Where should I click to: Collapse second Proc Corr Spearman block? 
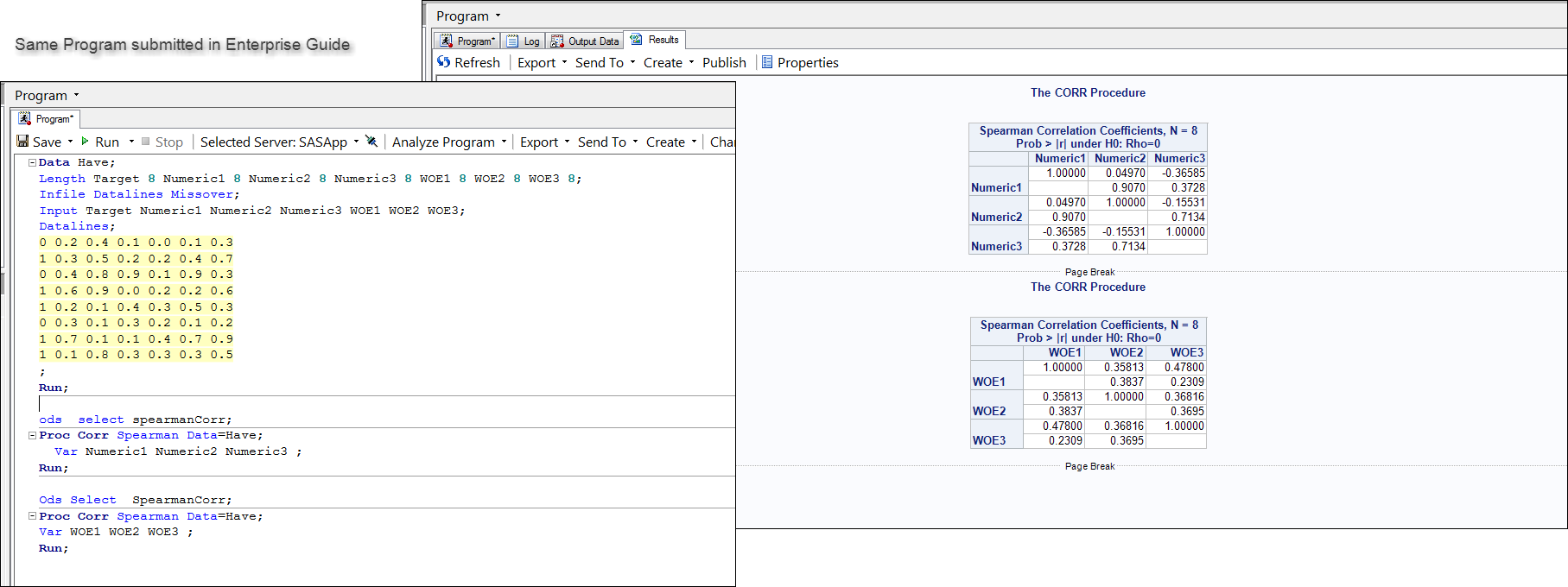[x=32, y=516]
